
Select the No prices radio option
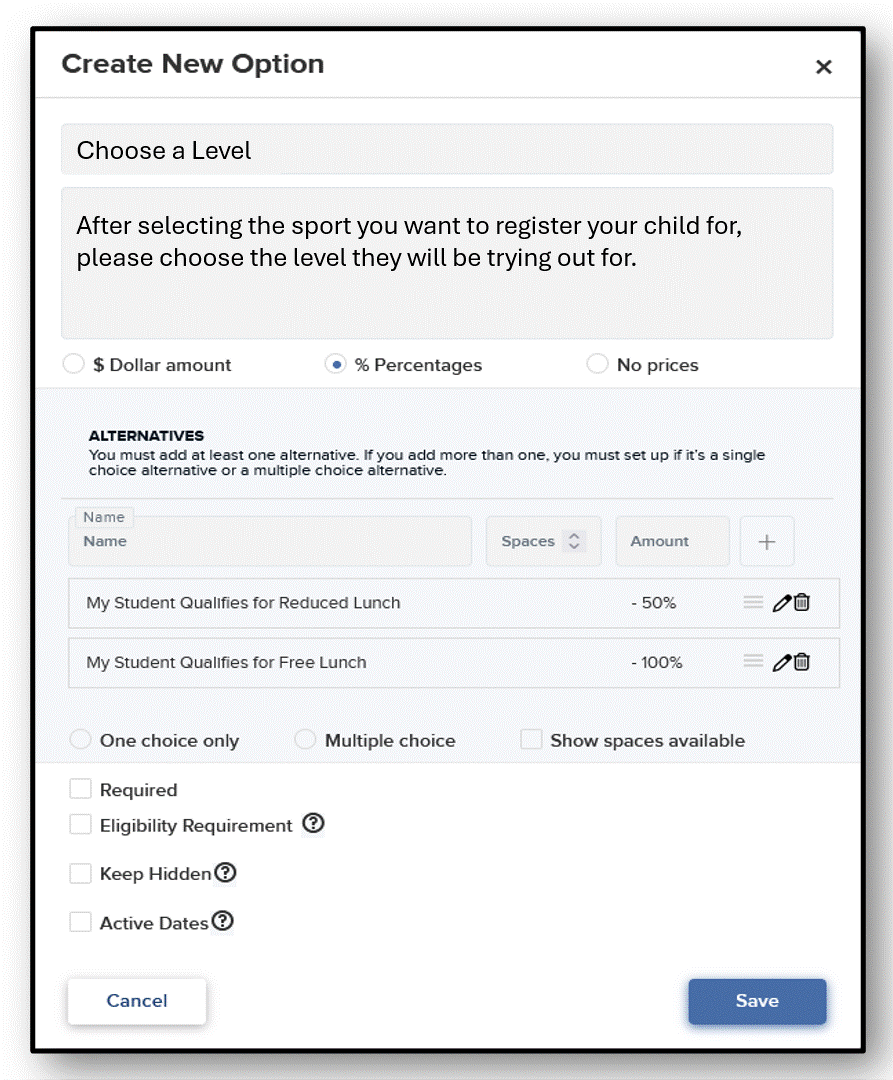tap(597, 364)
